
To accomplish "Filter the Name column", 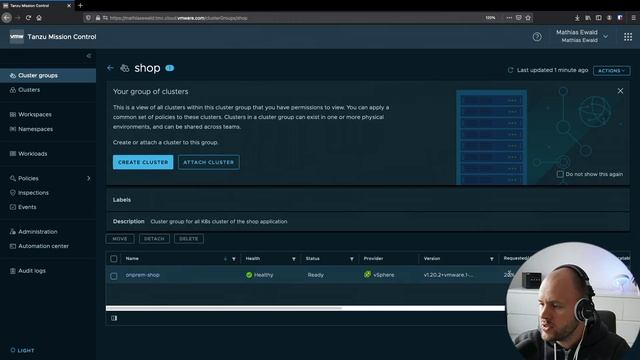I will 234,259.
